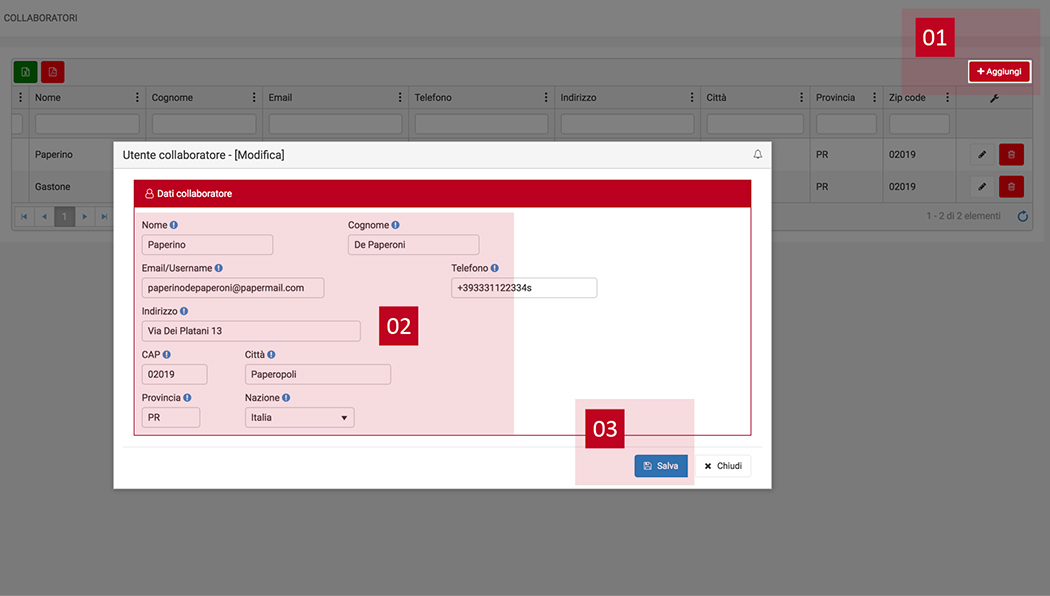Click the Nome column filter box
The width and height of the screenshot is (1050, 596).
click(x=87, y=124)
